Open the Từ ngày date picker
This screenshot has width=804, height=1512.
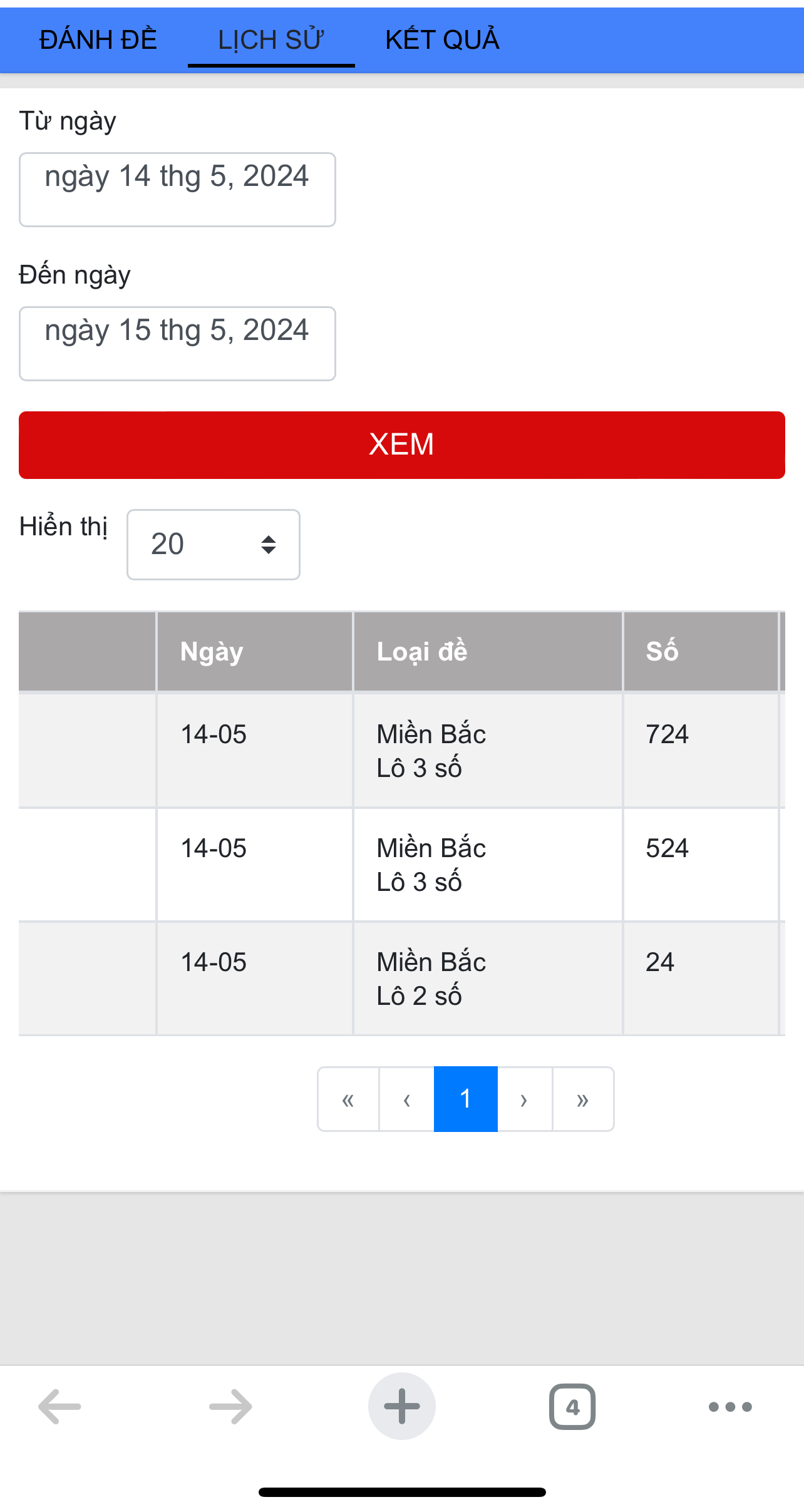177,189
